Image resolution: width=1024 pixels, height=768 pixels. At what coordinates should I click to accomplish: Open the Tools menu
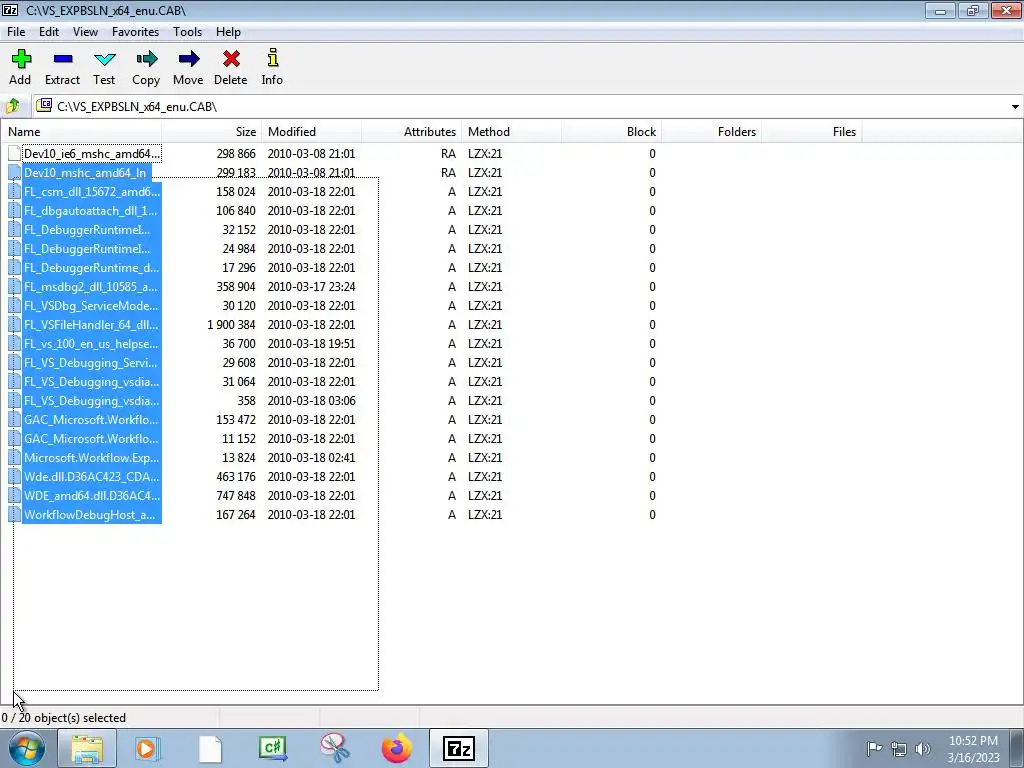pyautogui.click(x=187, y=31)
